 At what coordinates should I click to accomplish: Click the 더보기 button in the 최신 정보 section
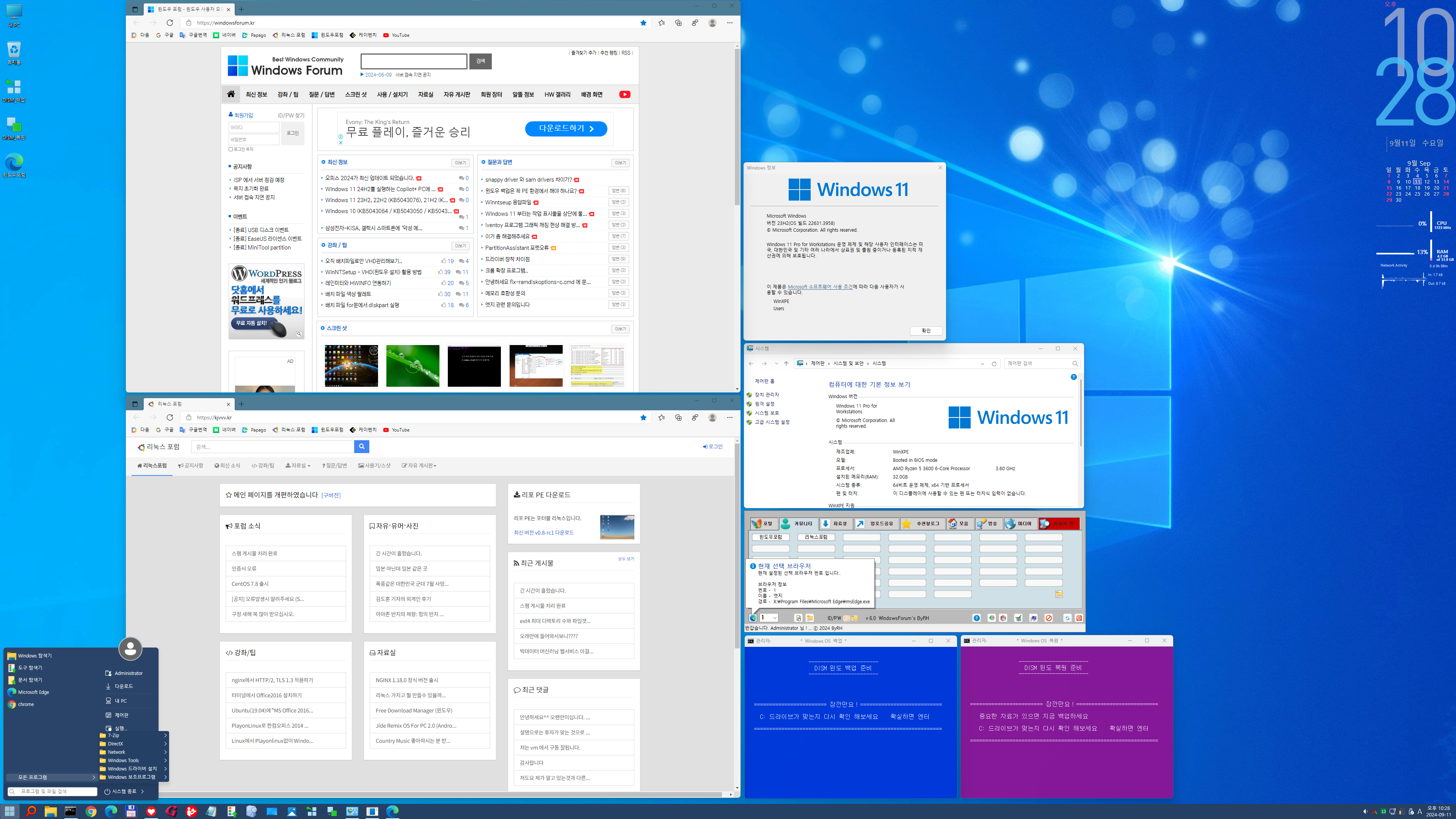(x=460, y=163)
